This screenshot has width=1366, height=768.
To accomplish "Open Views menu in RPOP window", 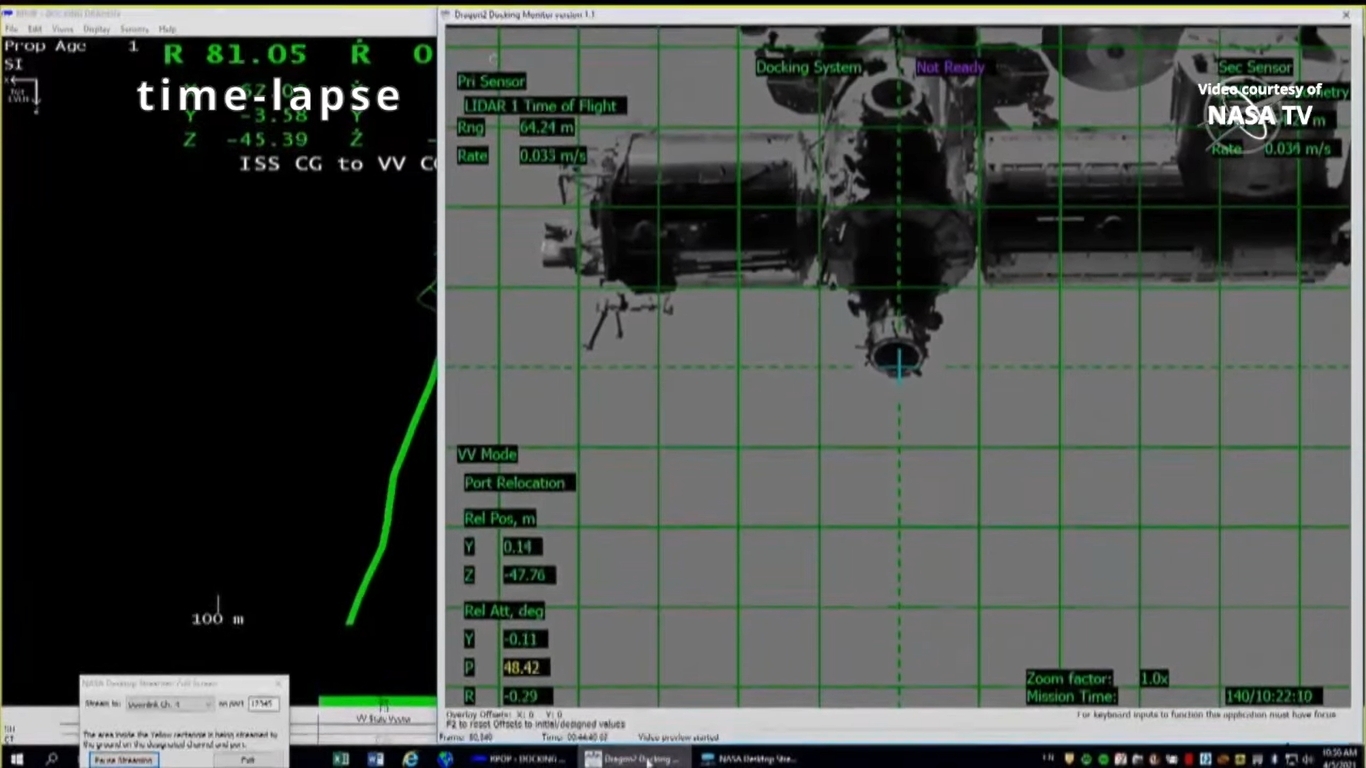I will click(x=62, y=29).
